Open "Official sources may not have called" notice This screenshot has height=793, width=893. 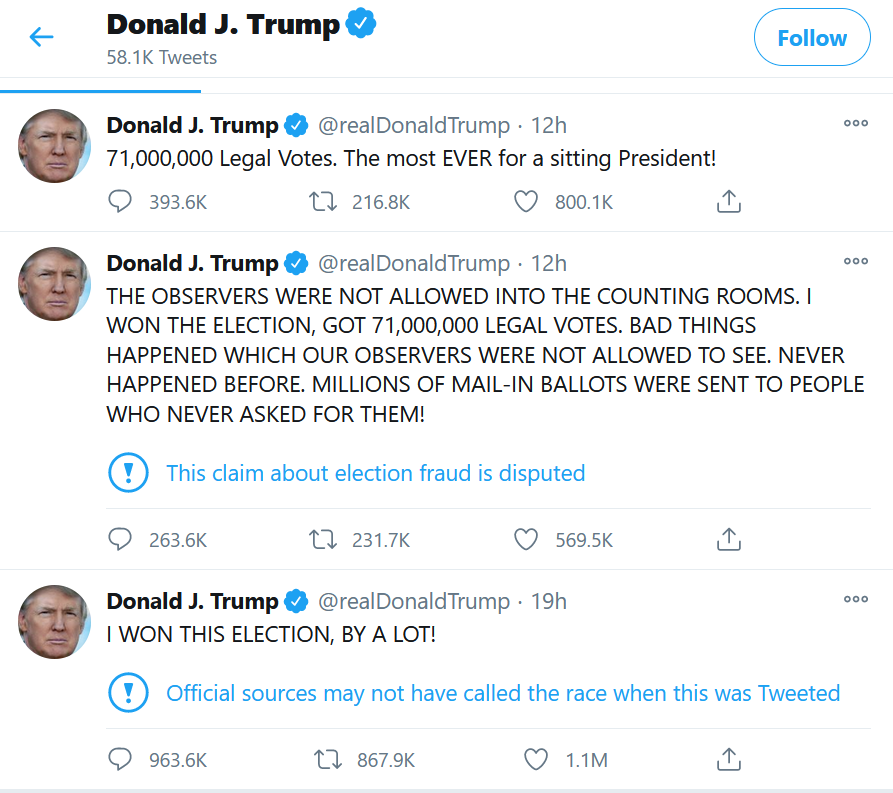pyautogui.click(x=502, y=693)
